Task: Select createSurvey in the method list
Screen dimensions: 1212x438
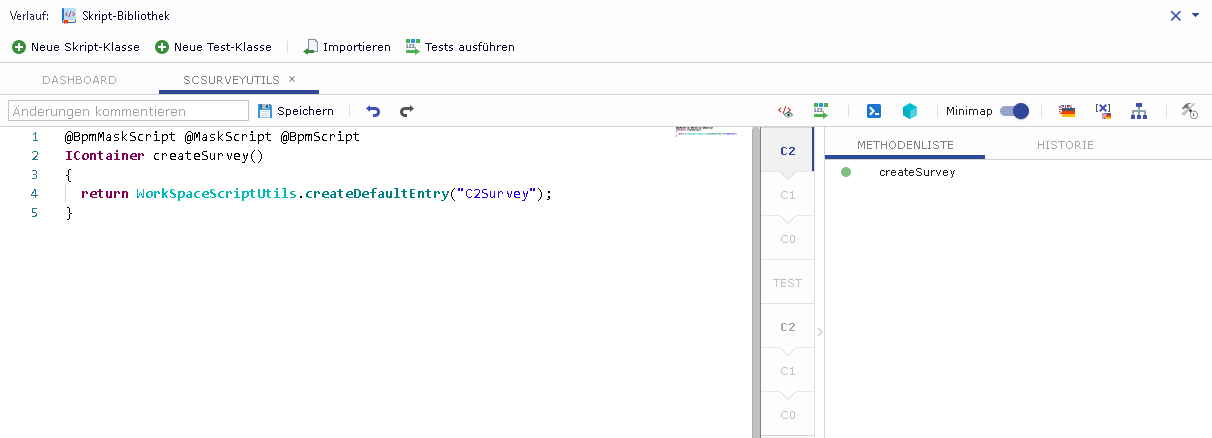Action: point(916,172)
